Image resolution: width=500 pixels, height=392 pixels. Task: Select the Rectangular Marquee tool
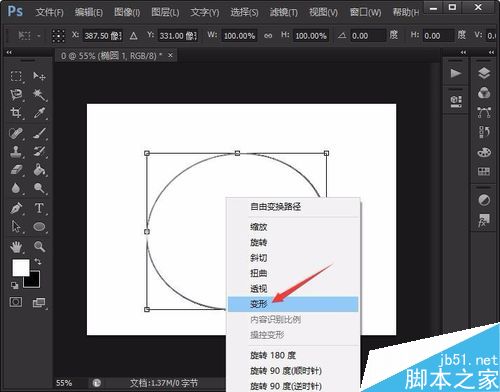(16, 76)
